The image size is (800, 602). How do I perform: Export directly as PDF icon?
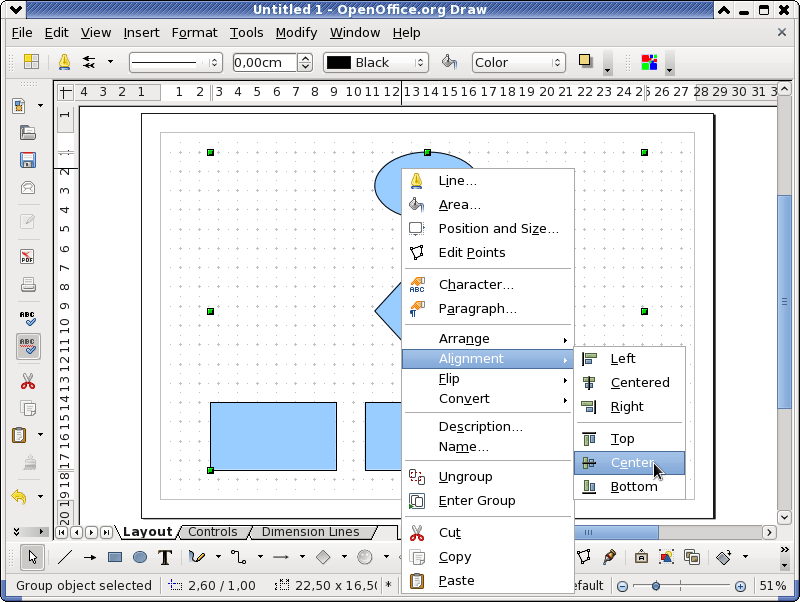click(x=28, y=256)
